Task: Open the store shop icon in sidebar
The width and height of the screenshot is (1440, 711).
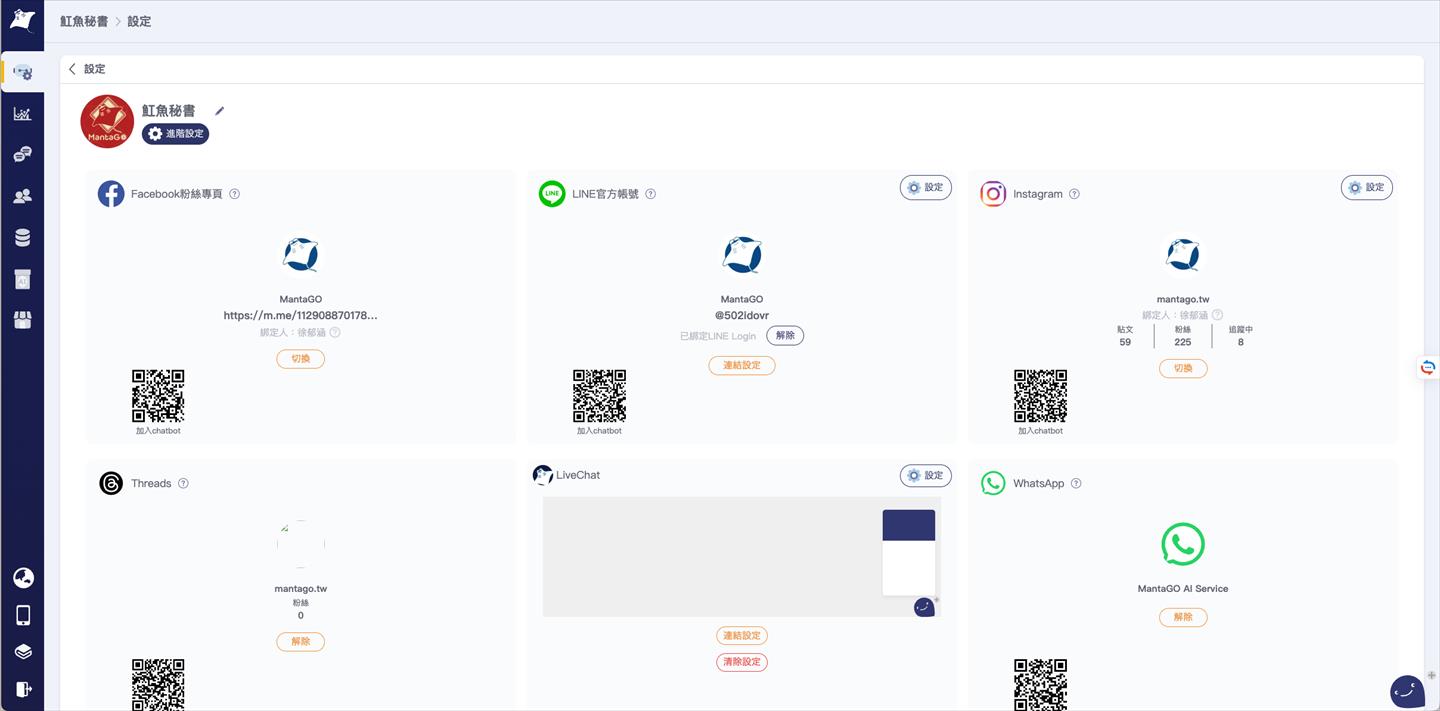Action: tap(22, 320)
